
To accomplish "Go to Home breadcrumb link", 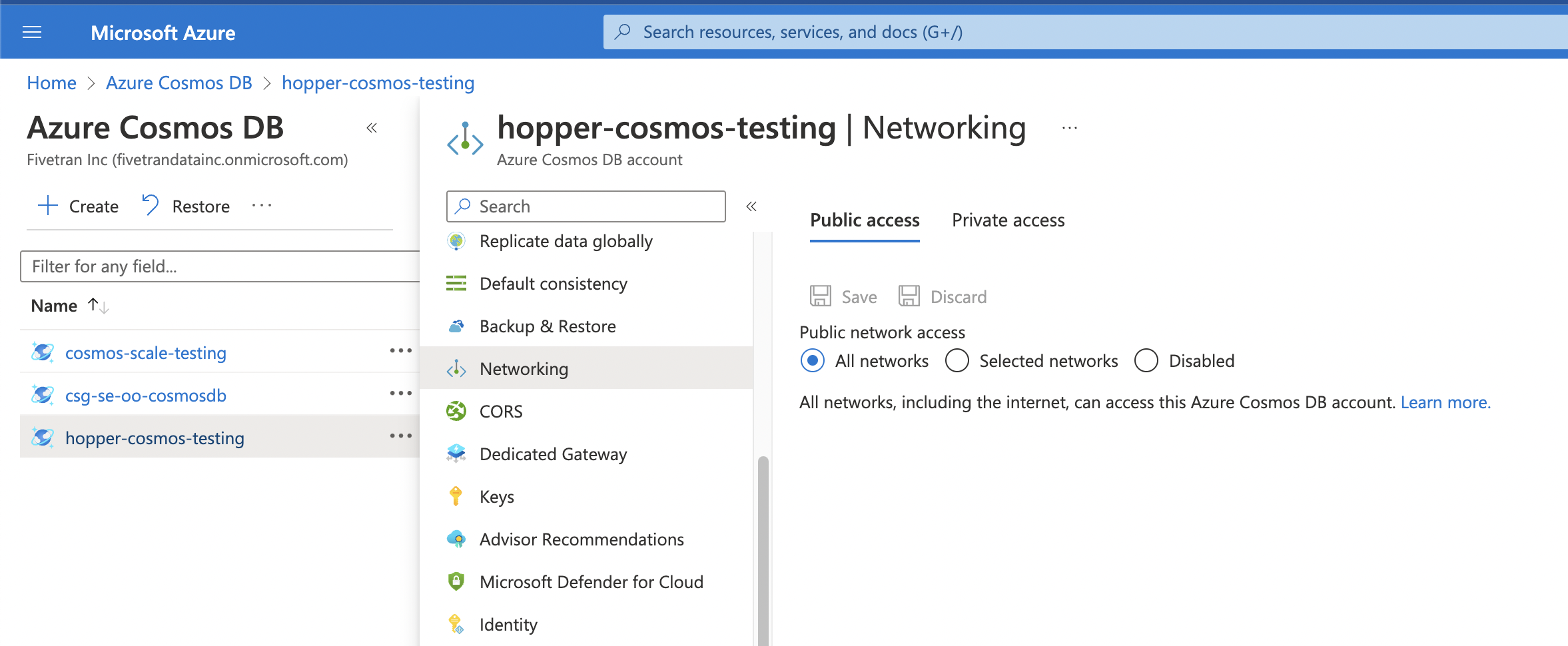I will pos(51,83).
